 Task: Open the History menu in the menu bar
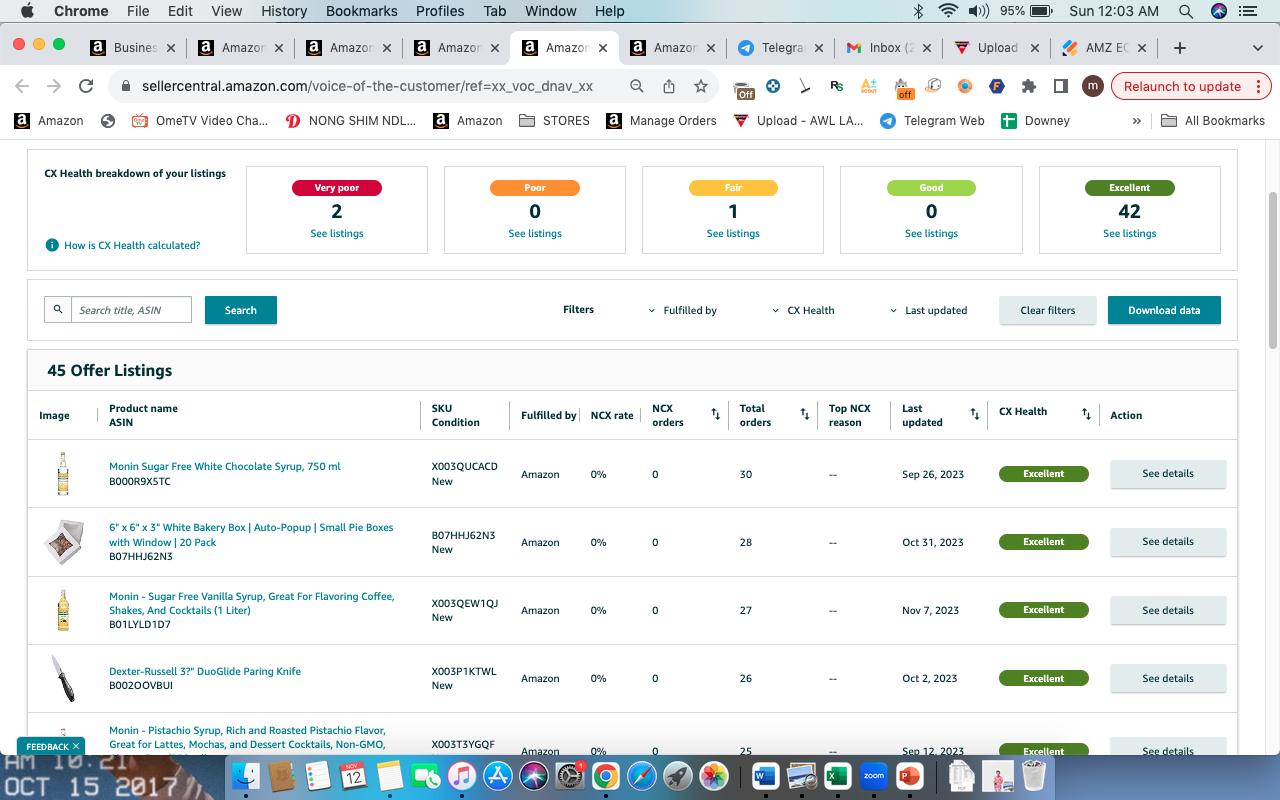pyautogui.click(x=284, y=11)
